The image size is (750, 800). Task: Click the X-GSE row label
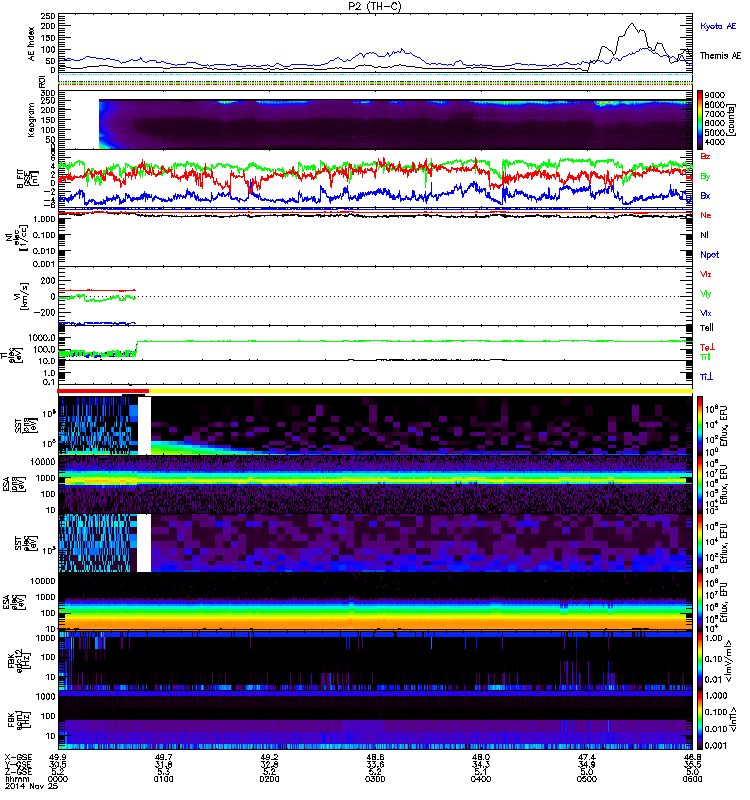click(18, 758)
